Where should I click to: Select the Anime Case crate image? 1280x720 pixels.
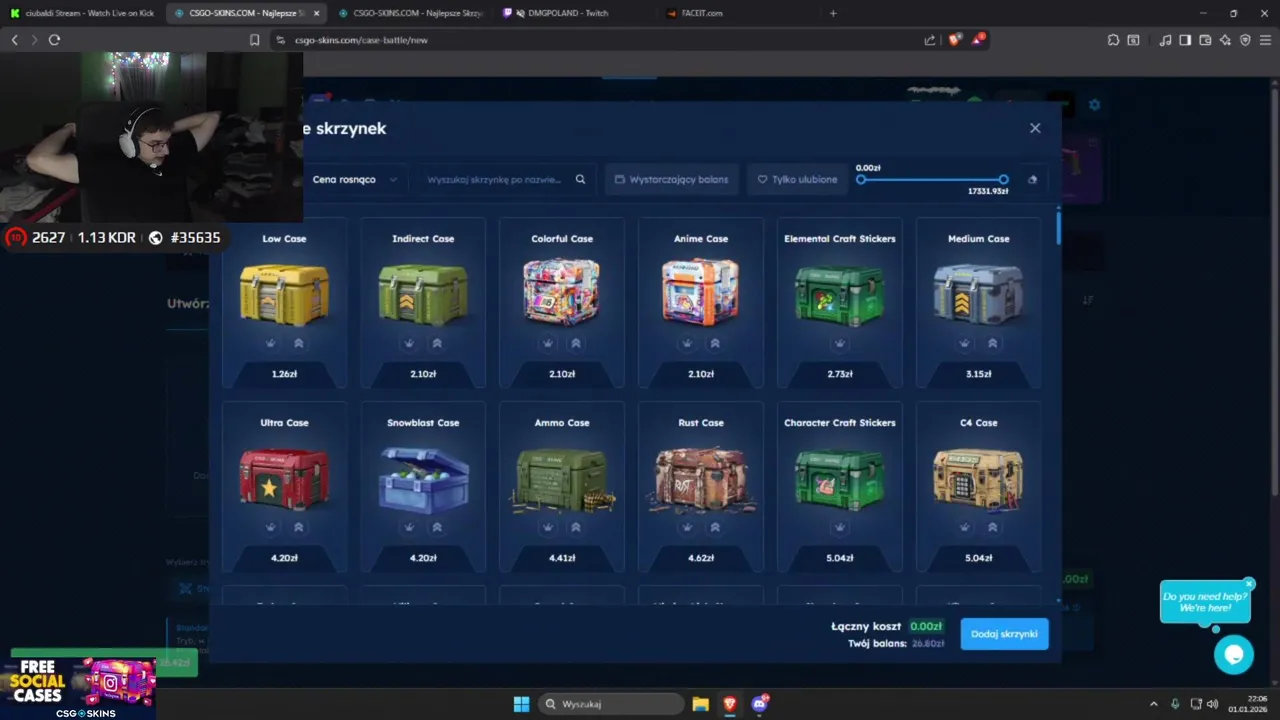coord(700,291)
